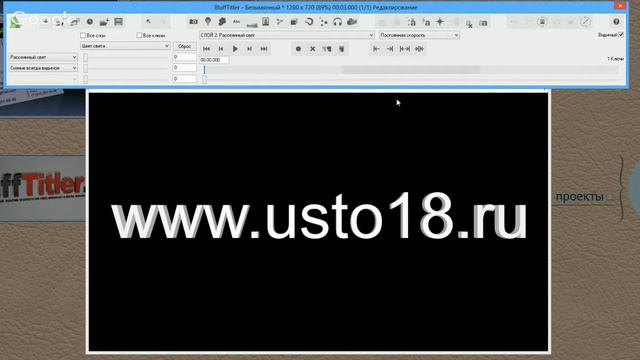Click the folder-with-plus open show icon
This screenshot has height=360, width=640.
(x=104, y=22)
